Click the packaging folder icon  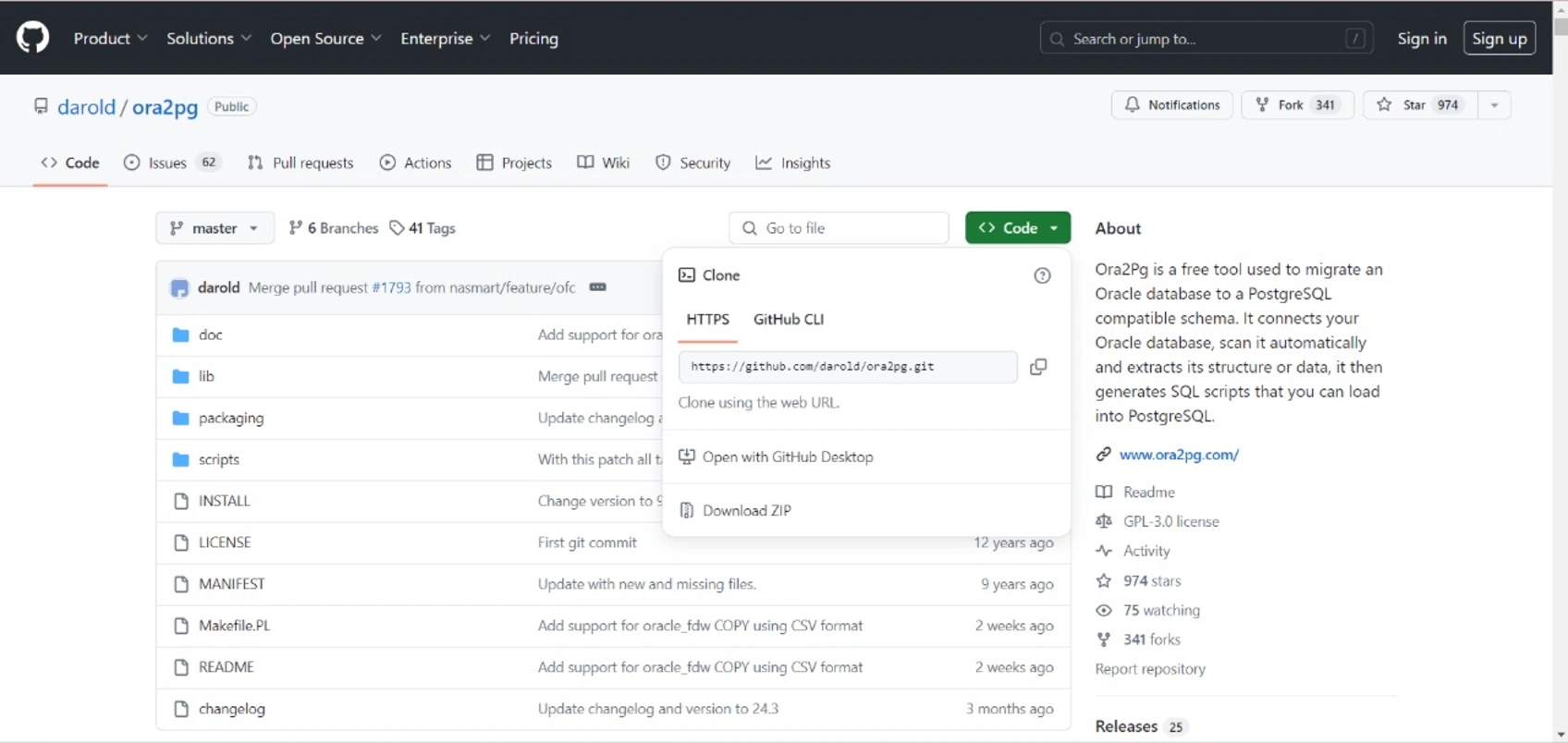pos(181,418)
